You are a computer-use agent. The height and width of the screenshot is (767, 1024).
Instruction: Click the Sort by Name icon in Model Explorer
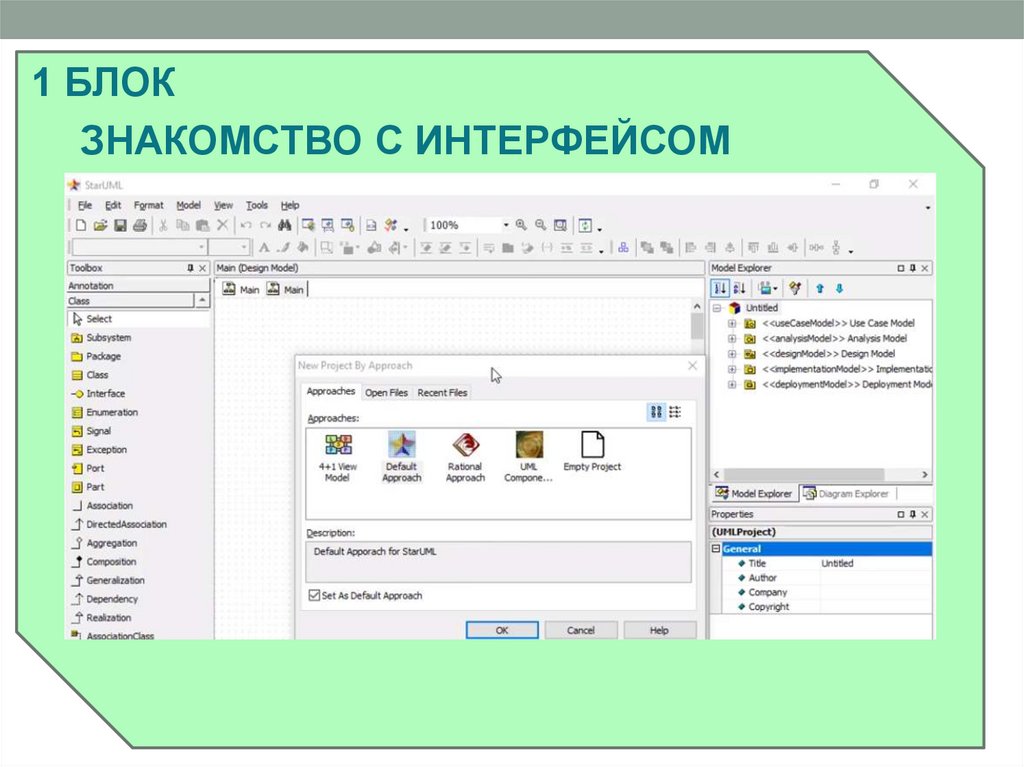739,288
